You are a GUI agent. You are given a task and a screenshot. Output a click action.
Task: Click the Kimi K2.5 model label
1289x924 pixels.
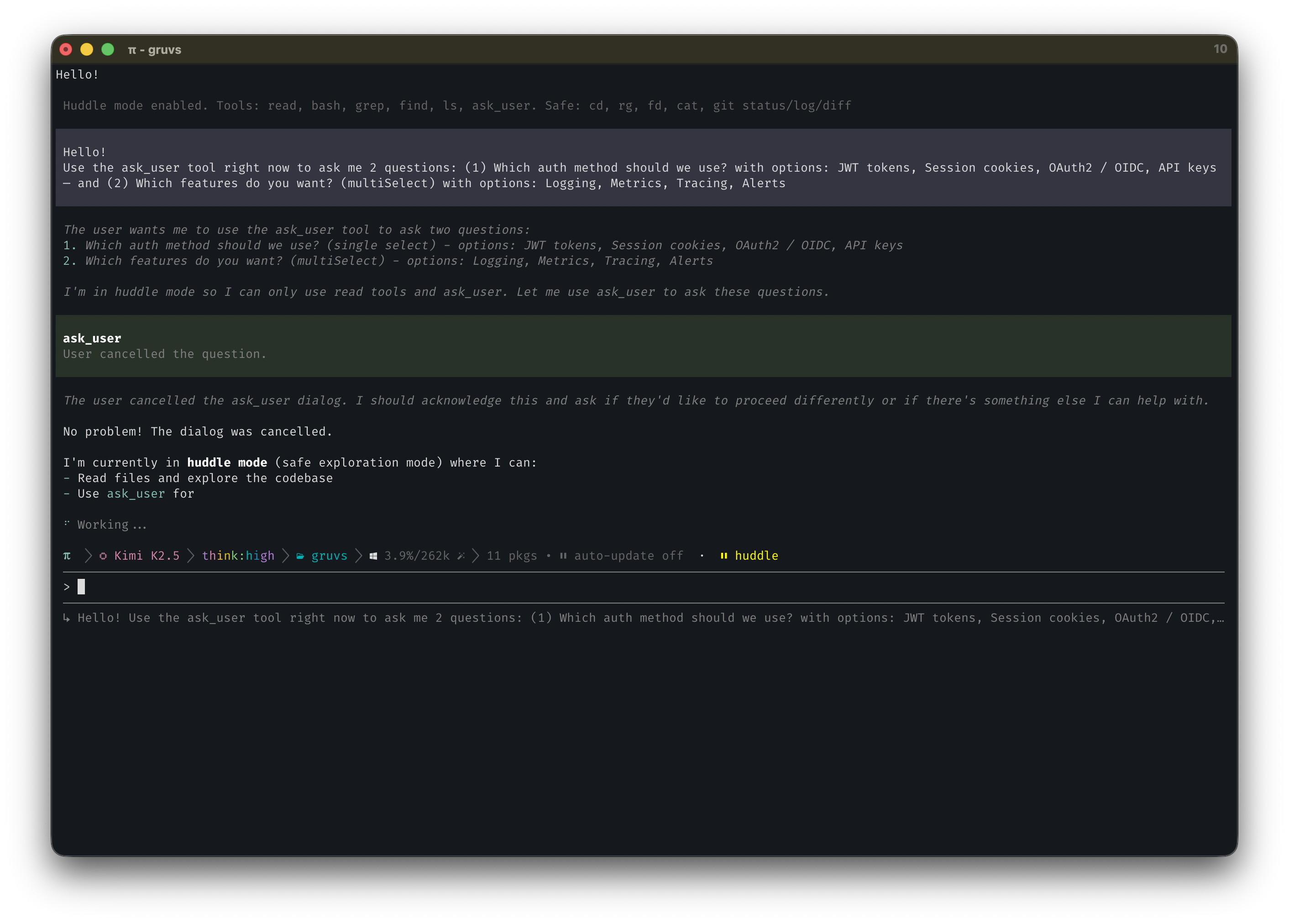coord(147,556)
